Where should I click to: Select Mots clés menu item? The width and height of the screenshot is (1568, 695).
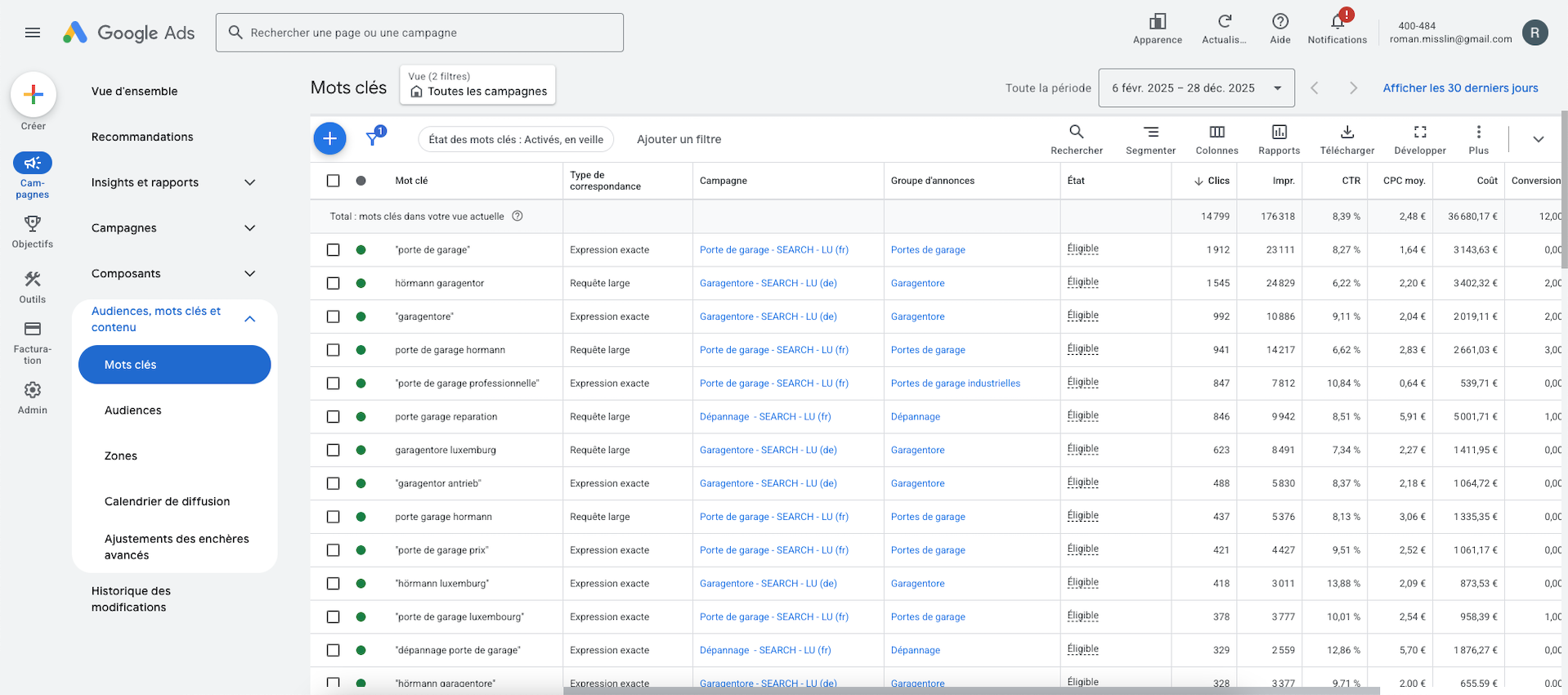pos(174,365)
